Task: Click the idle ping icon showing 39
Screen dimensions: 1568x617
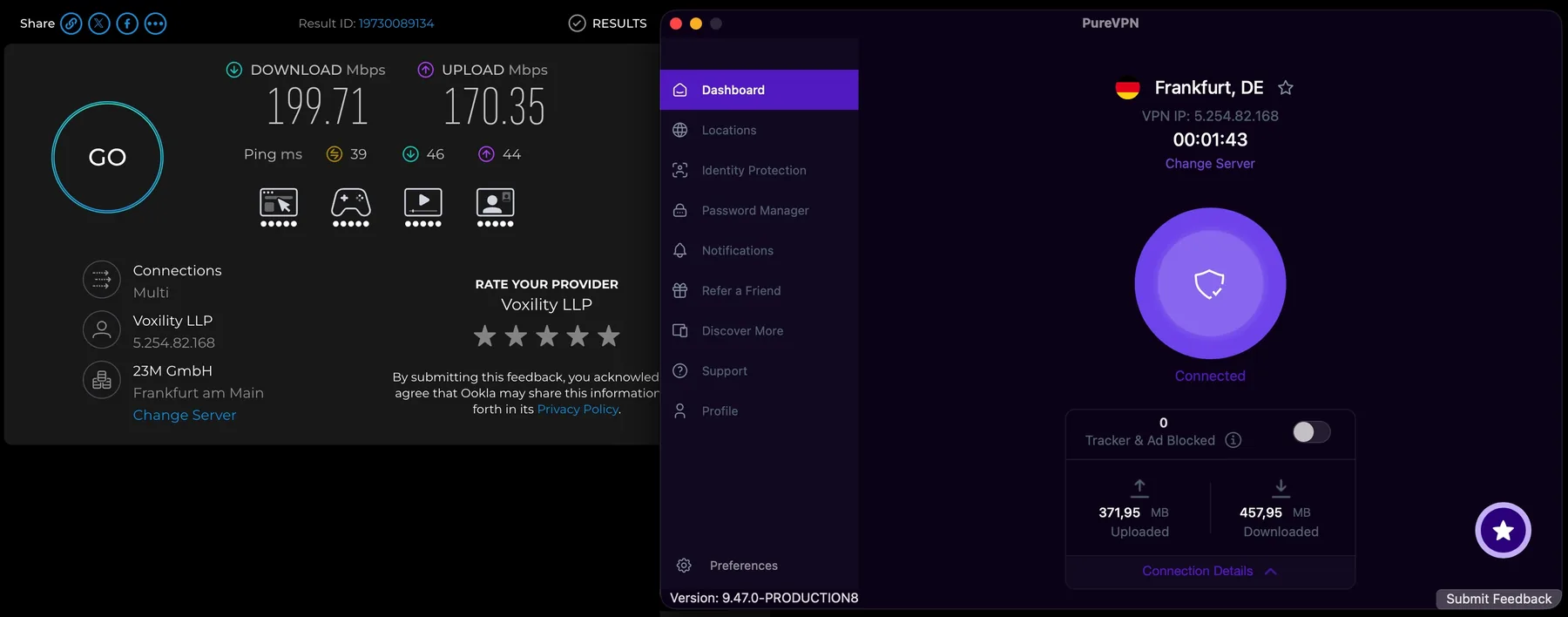Action: point(335,154)
